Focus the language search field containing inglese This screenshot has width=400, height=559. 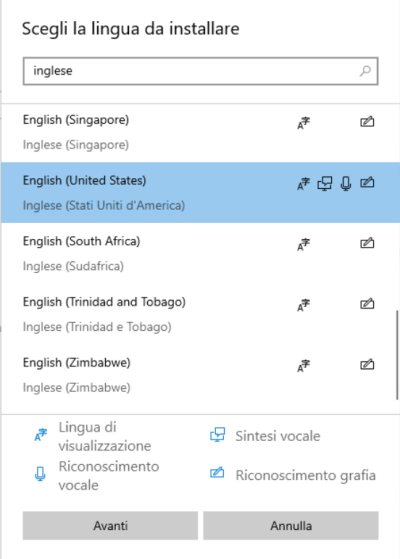click(200, 71)
